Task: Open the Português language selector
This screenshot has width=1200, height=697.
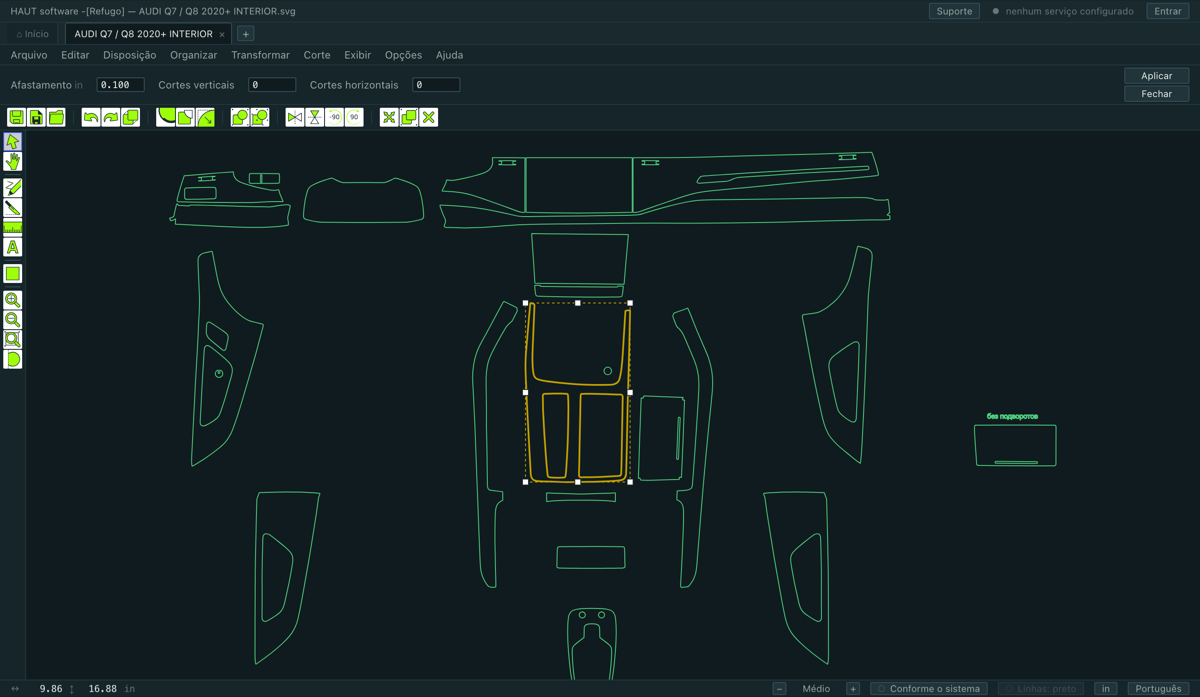Action: click(x=1158, y=689)
